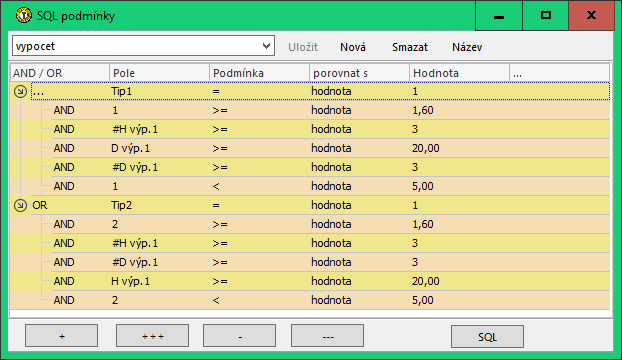Click the AND operator in the D výp.1 row
This screenshot has height=360, width=622.
tap(64, 148)
